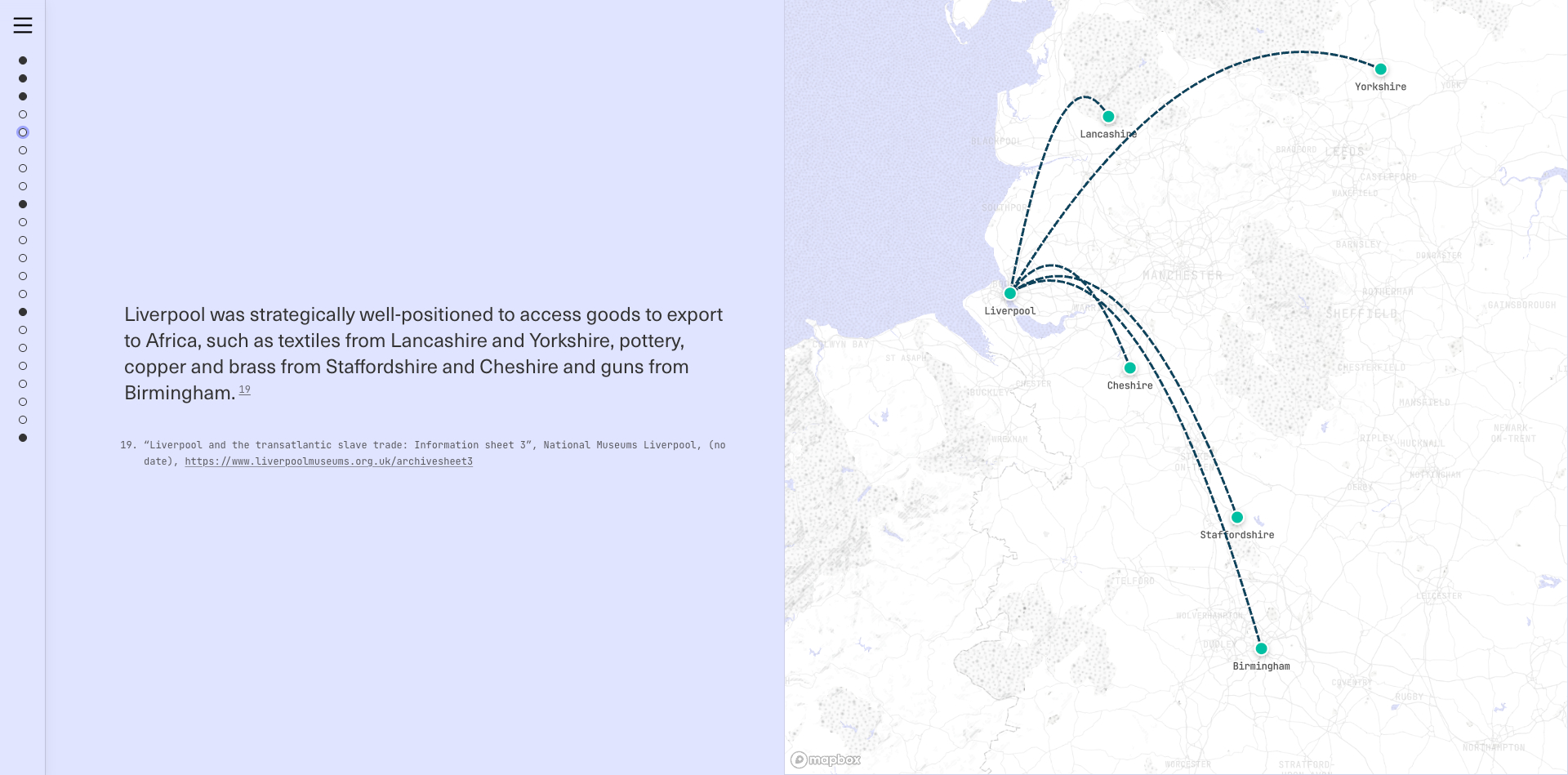Jump to last section dot in sidebar
The image size is (1568, 775).
click(23, 438)
